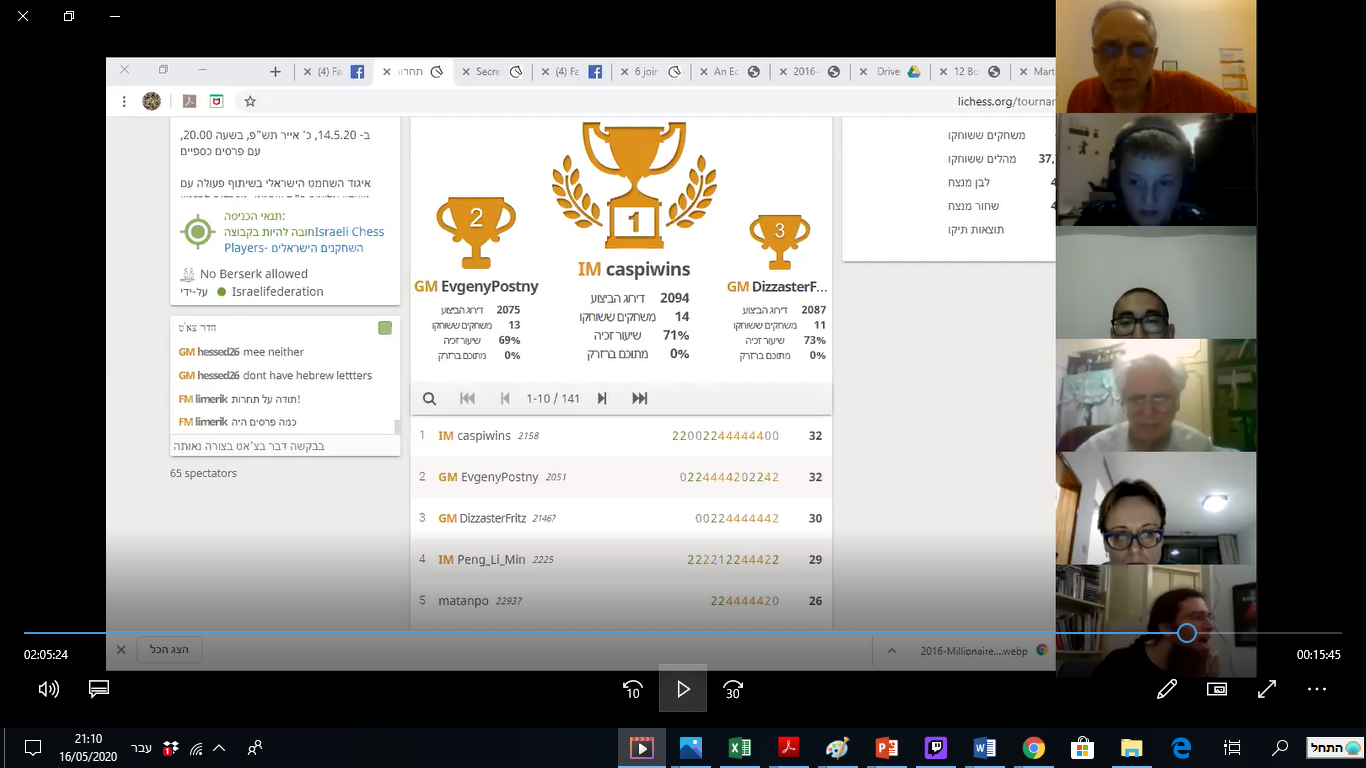Switch to the An Ec tab

coord(730,71)
